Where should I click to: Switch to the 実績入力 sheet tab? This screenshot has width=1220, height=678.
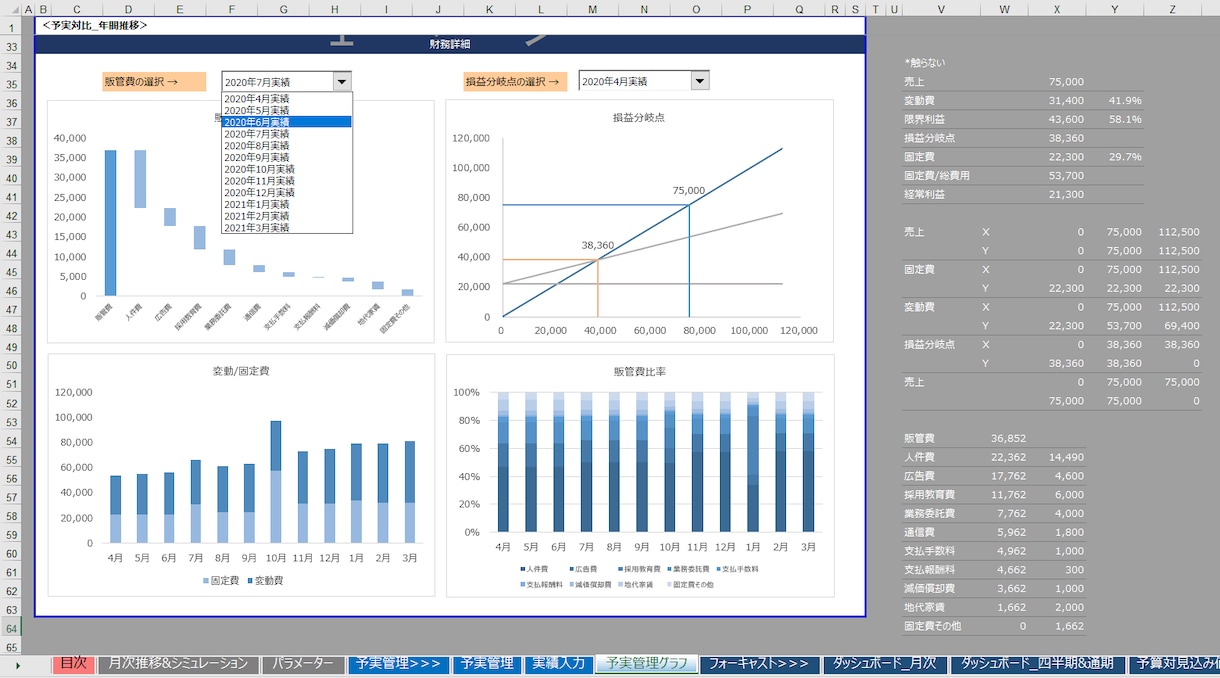[x=558, y=664]
